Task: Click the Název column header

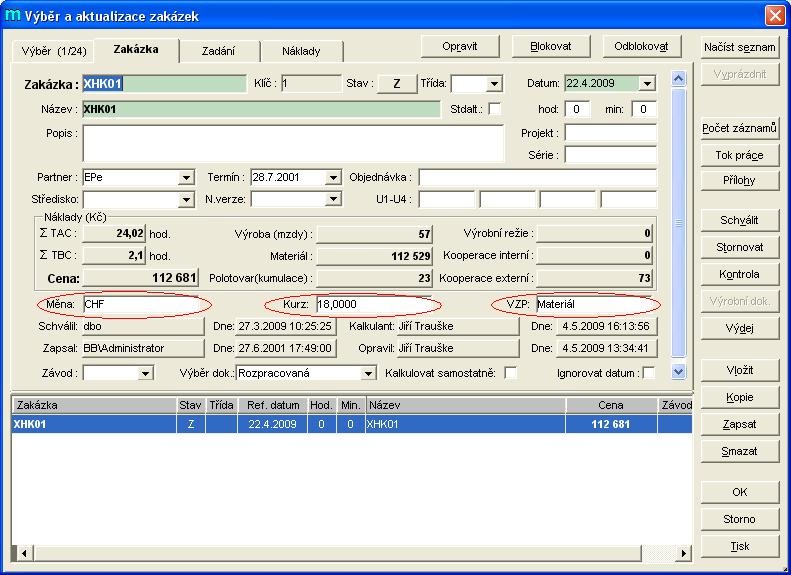Action: (466, 405)
